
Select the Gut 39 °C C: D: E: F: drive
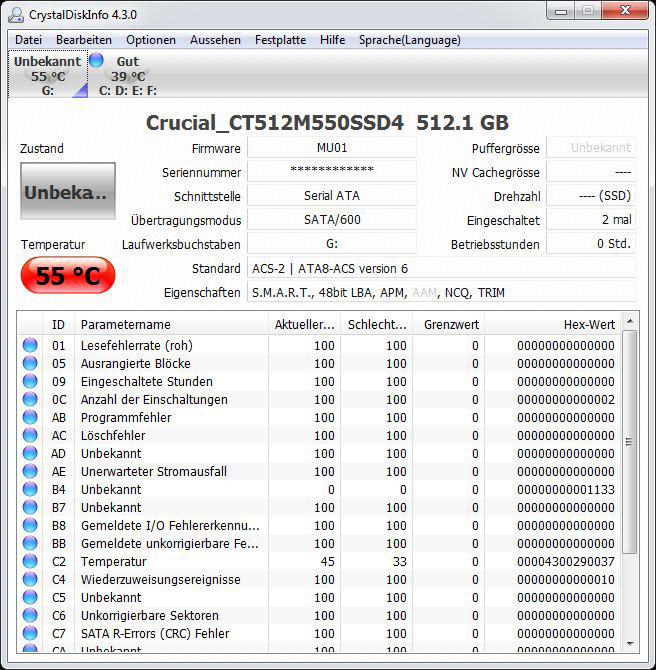(128, 76)
